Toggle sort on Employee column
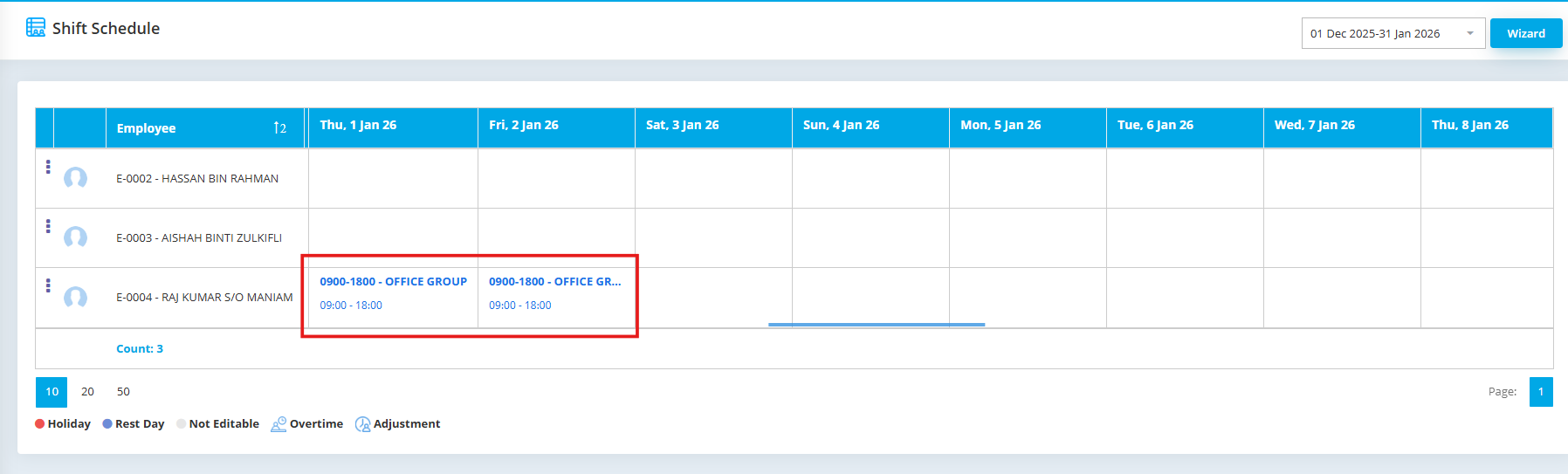Screen dimensions: 1568x474 [279, 128]
